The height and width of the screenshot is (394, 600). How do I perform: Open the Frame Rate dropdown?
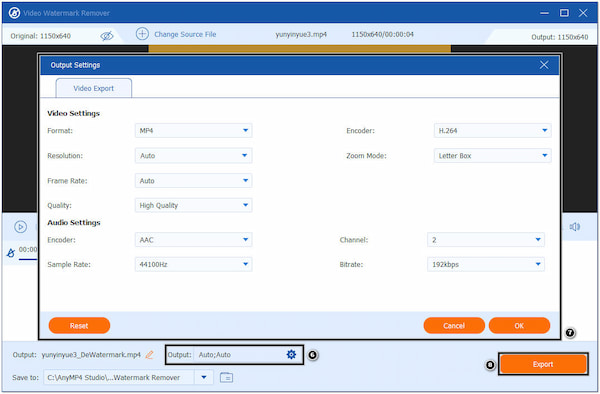pos(194,181)
